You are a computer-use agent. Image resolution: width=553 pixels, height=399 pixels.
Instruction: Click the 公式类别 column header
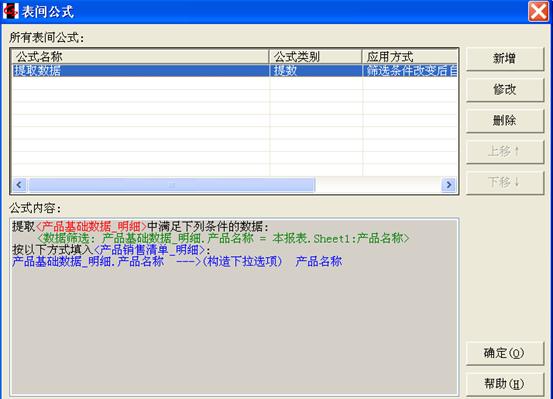(x=316, y=56)
